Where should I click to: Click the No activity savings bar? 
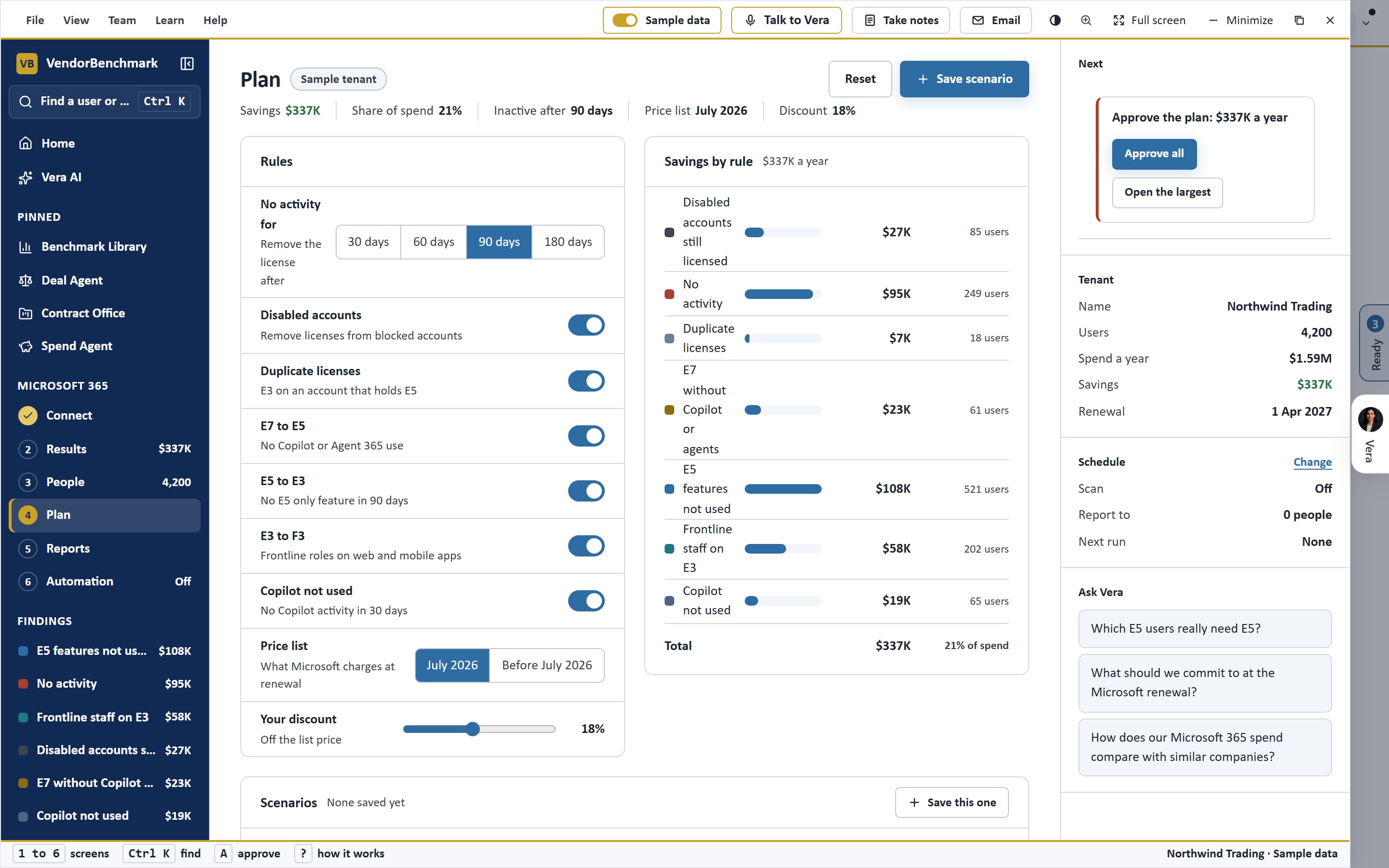point(783,294)
